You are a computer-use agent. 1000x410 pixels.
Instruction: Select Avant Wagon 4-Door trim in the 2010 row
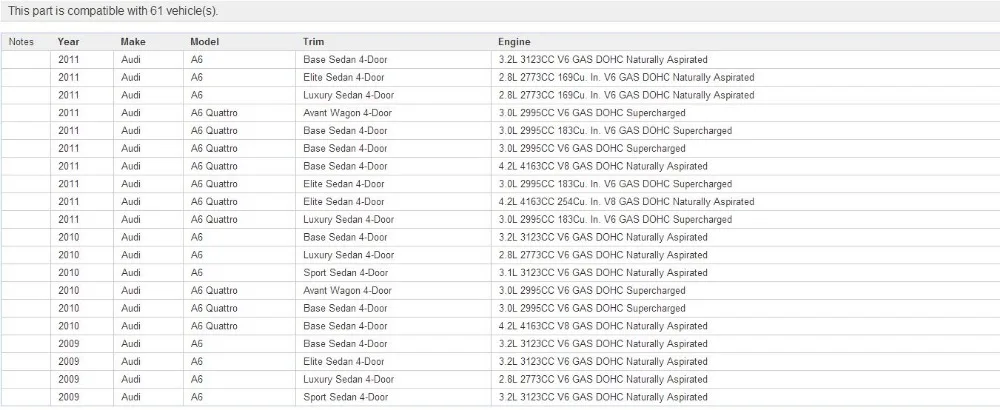pyautogui.click(x=348, y=291)
